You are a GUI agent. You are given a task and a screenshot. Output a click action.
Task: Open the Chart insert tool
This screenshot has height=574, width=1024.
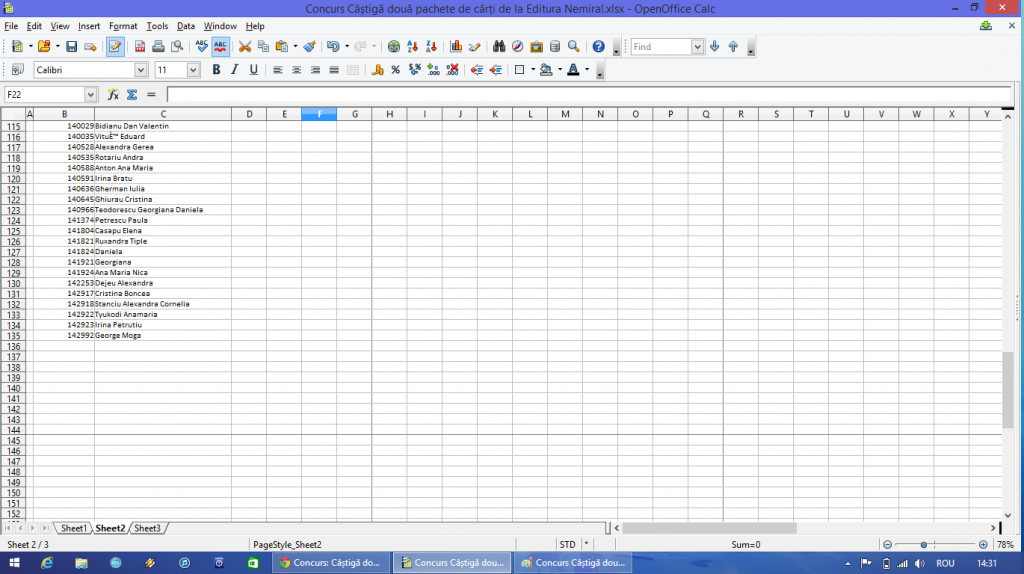(x=456, y=46)
